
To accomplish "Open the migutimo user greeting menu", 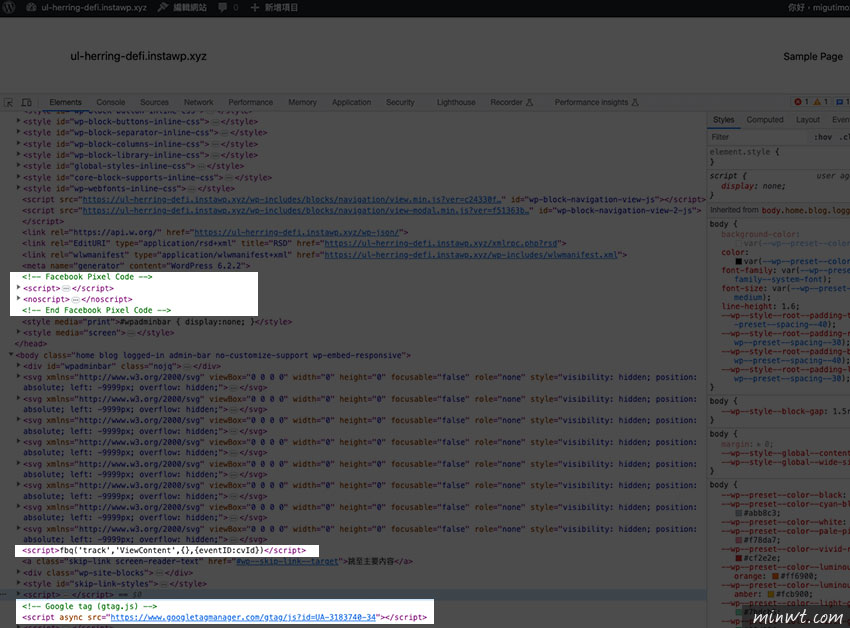I will point(819,8).
